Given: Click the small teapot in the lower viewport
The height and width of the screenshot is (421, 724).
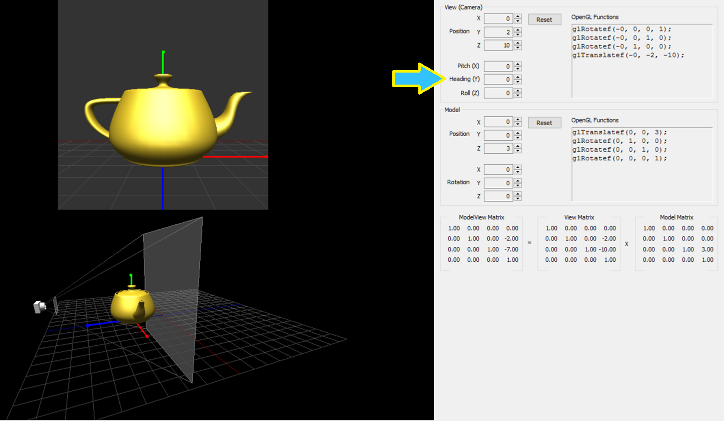Looking at the screenshot, I should point(133,305).
